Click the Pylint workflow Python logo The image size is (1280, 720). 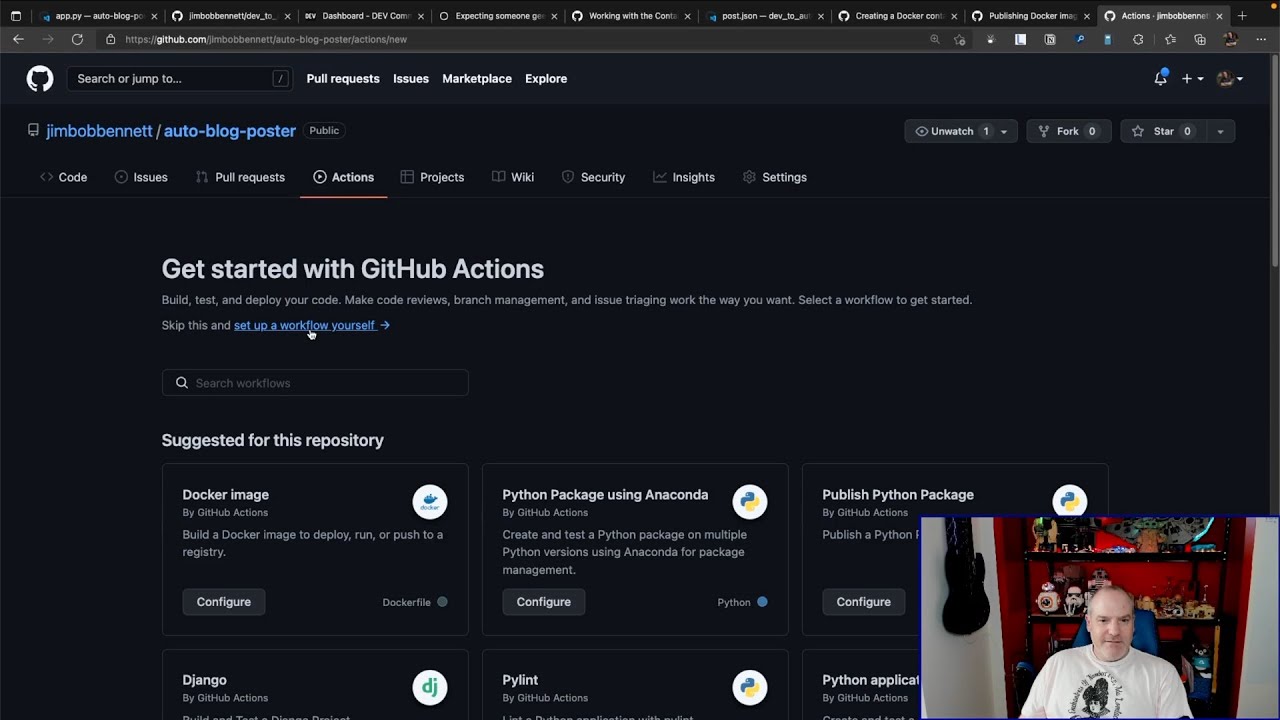(750, 687)
